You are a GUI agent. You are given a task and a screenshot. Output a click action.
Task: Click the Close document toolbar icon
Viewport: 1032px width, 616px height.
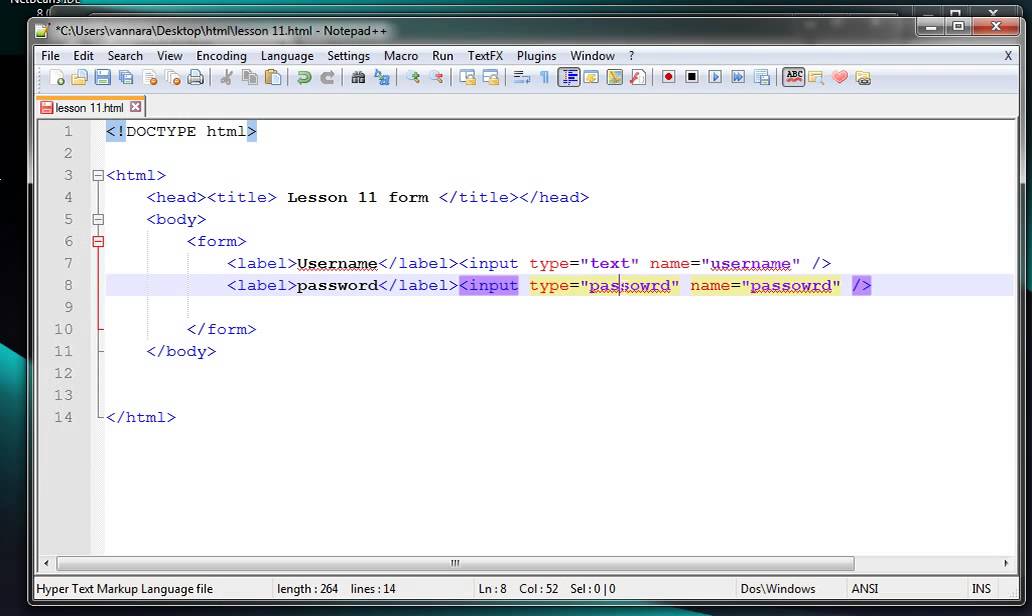click(x=149, y=78)
